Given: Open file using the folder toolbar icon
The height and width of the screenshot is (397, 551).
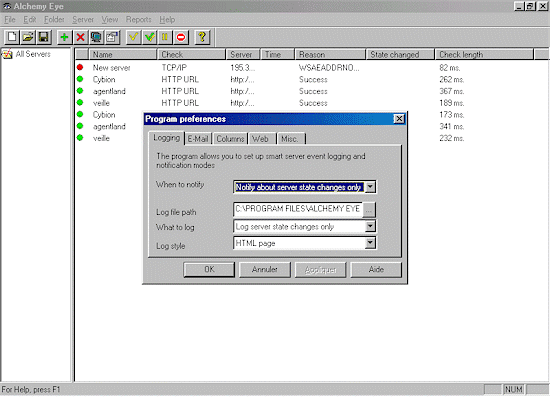Looking at the screenshot, I should point(28,37).
